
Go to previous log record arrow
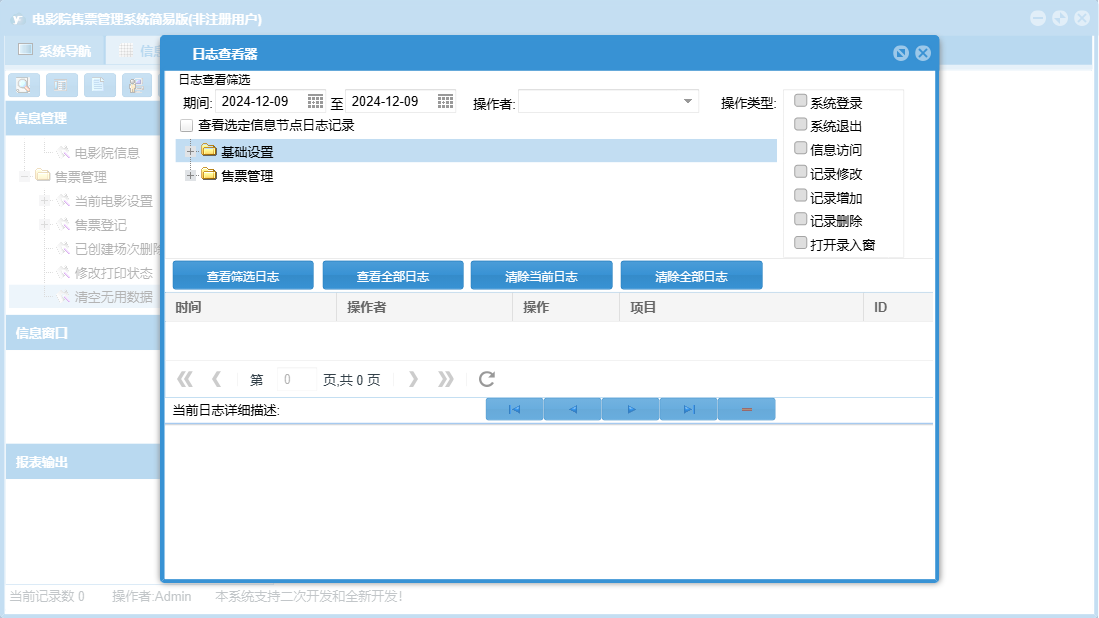click(572, 409)
